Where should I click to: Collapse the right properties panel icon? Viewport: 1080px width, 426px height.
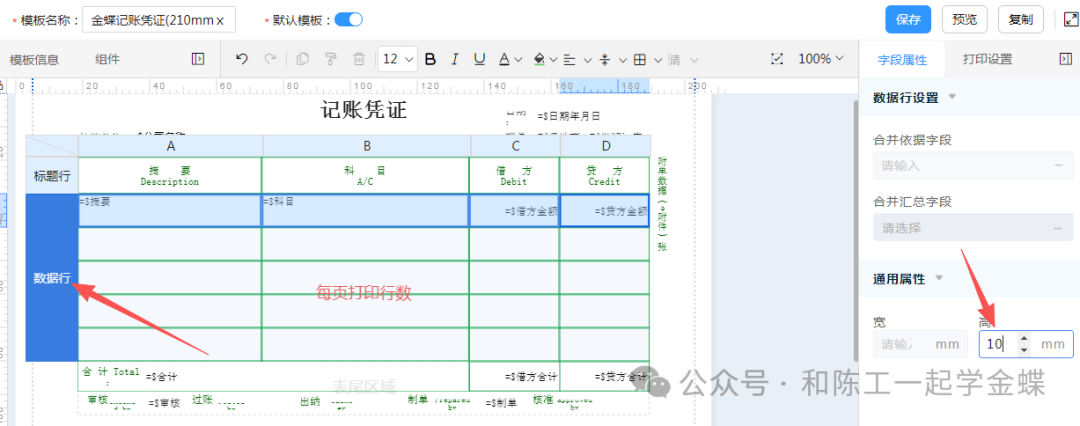coord(1065,59)
